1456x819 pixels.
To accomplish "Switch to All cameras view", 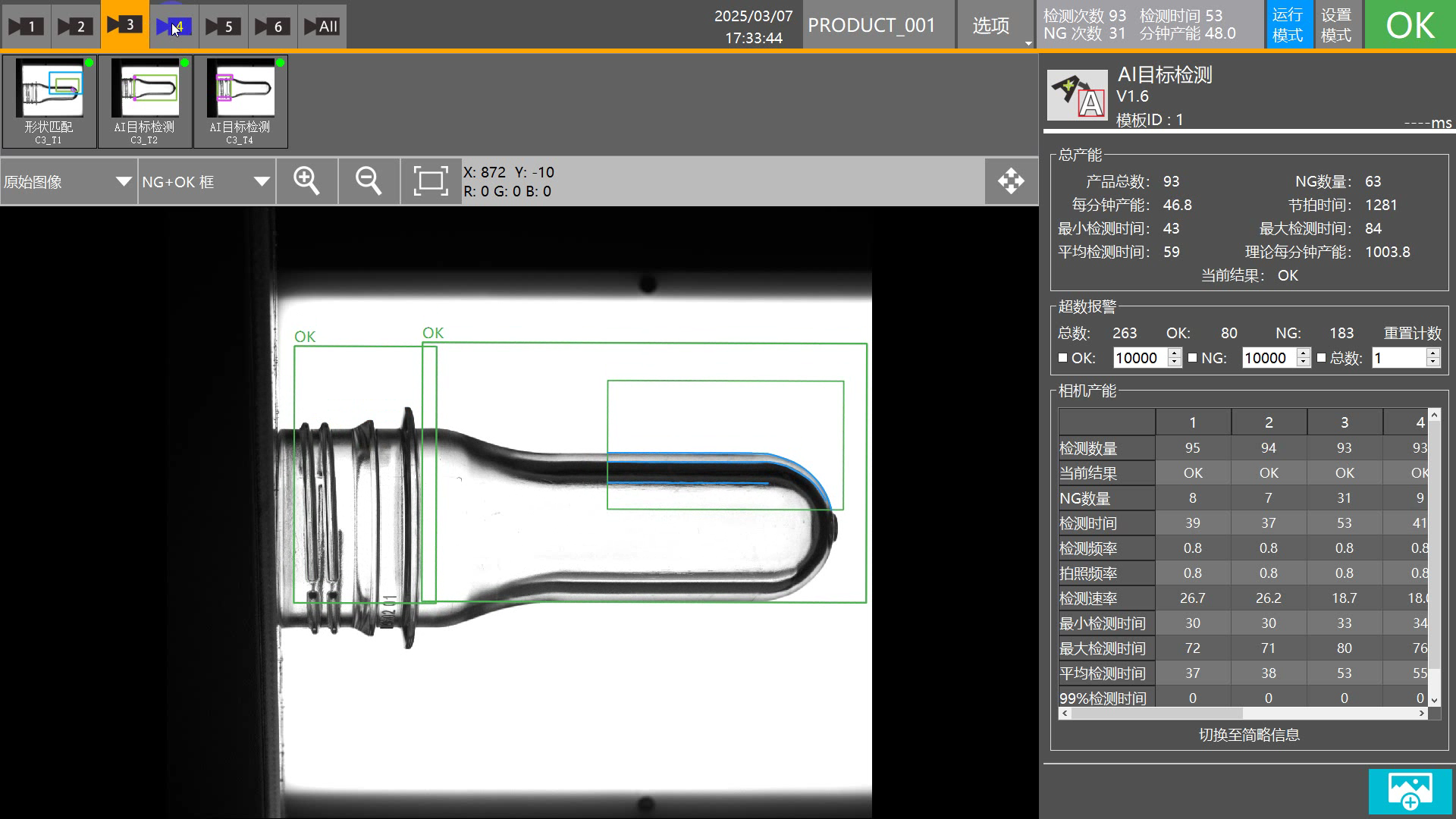I will (322, 27).
